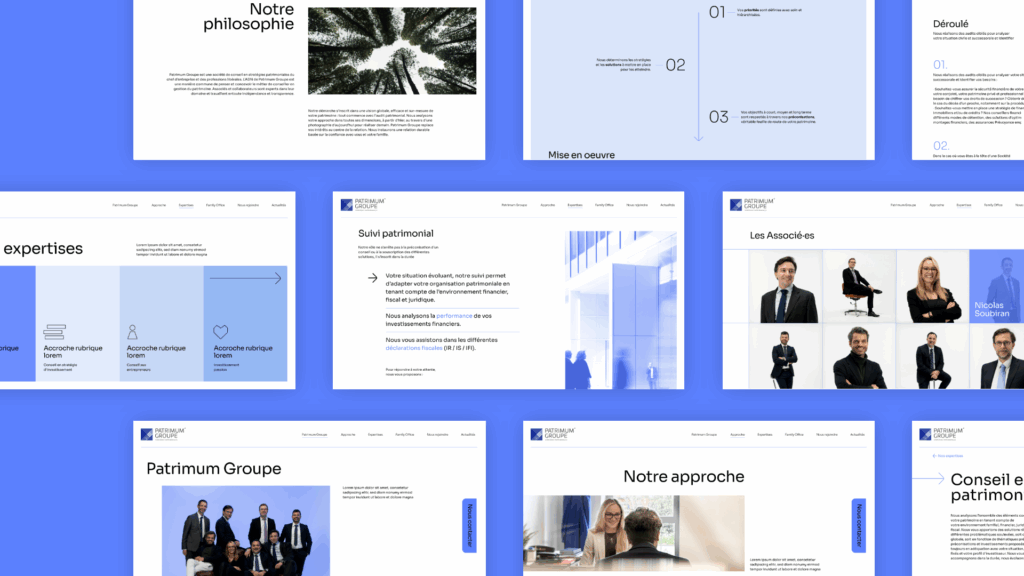Click the long right arrow on the expertises card
1024x576 pixels.
[x=246, y=278]
